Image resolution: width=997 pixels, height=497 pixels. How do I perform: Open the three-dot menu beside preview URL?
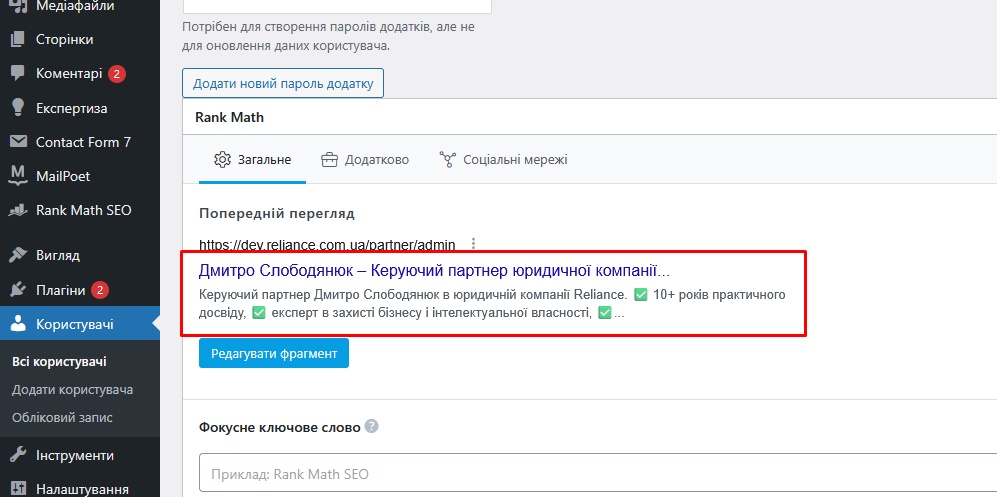click(x=473, y=244)
